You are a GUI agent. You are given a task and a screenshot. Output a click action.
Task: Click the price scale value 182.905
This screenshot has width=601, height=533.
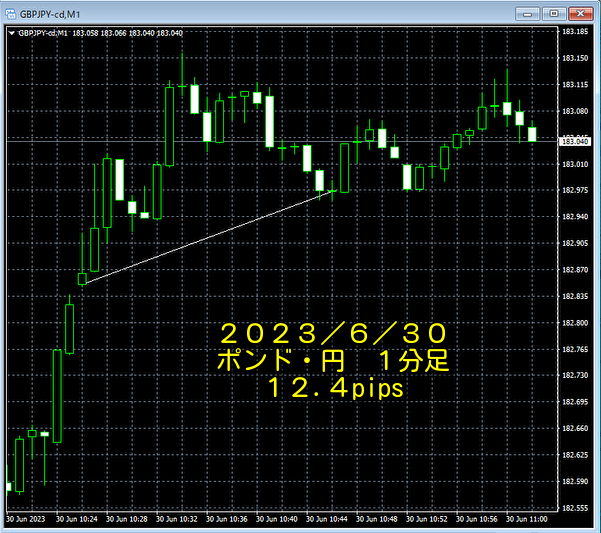click(575, 243)
